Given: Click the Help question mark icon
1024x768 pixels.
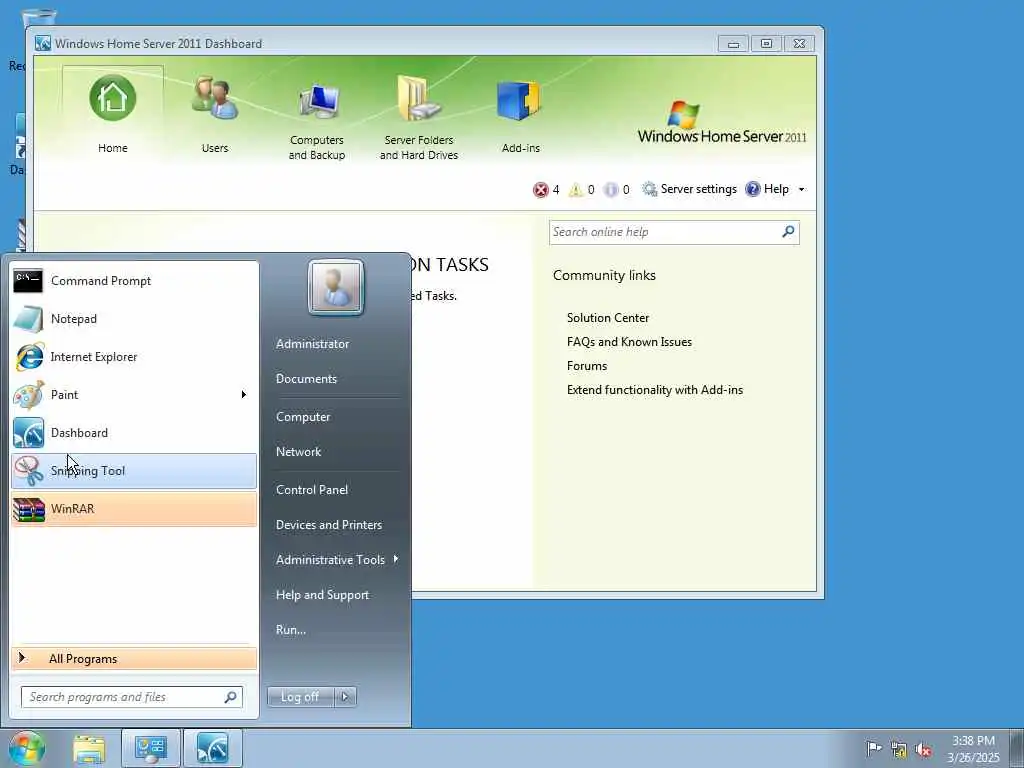Looking at the screenshot, I should click(752, 189).
